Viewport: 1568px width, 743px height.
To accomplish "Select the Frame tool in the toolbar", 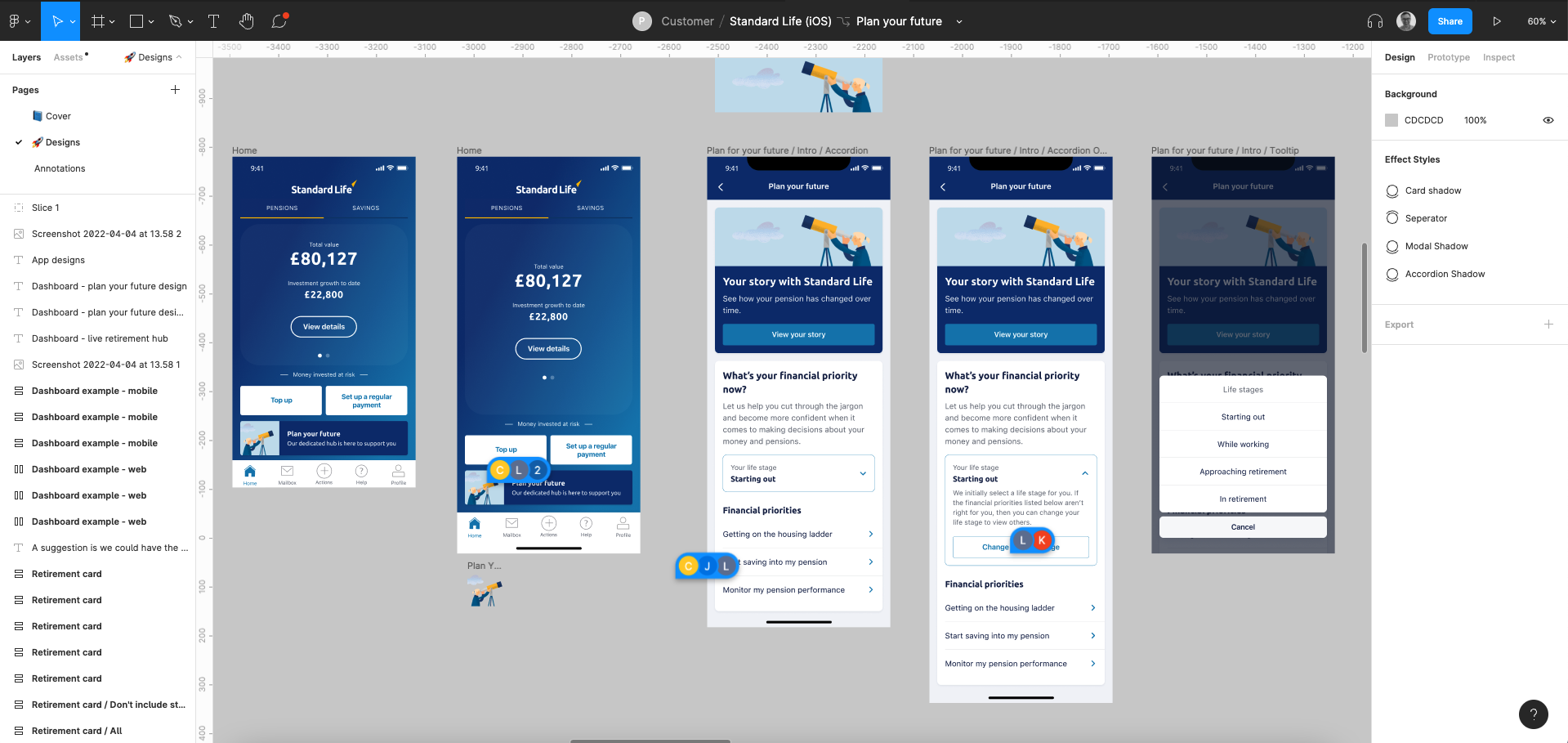I will point(96,20).
